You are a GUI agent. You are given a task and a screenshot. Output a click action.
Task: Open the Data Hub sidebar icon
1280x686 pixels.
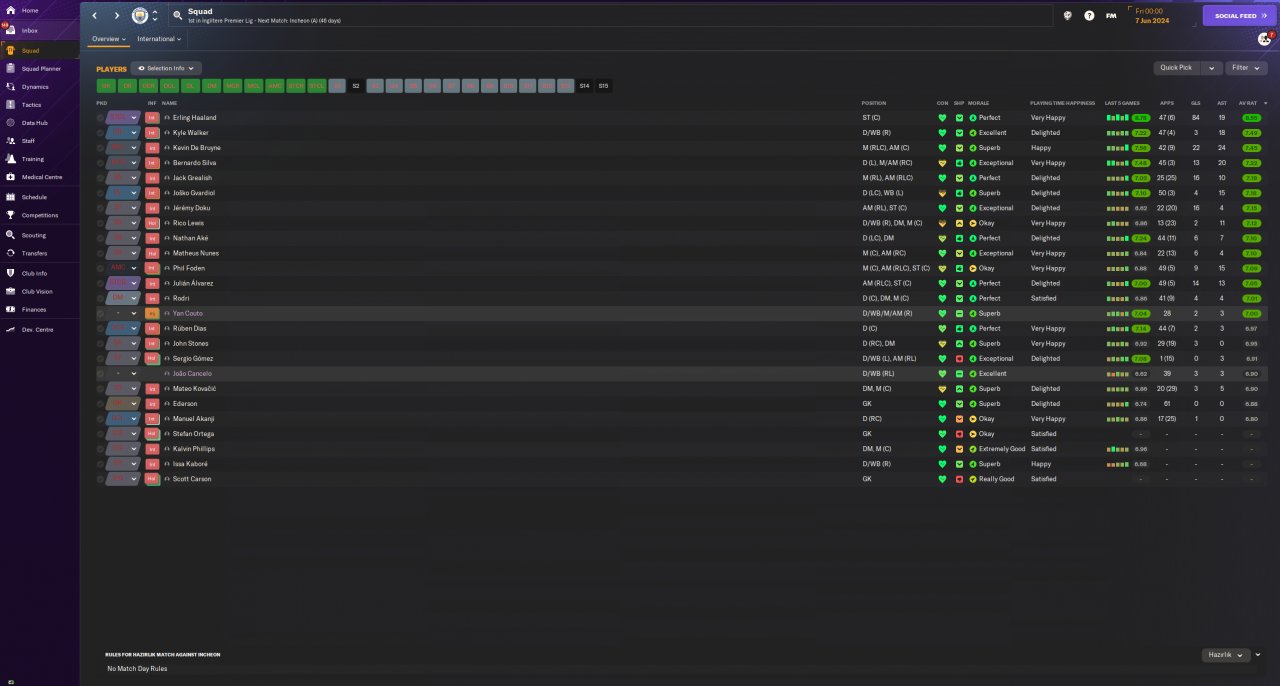(x=10, y=123)
